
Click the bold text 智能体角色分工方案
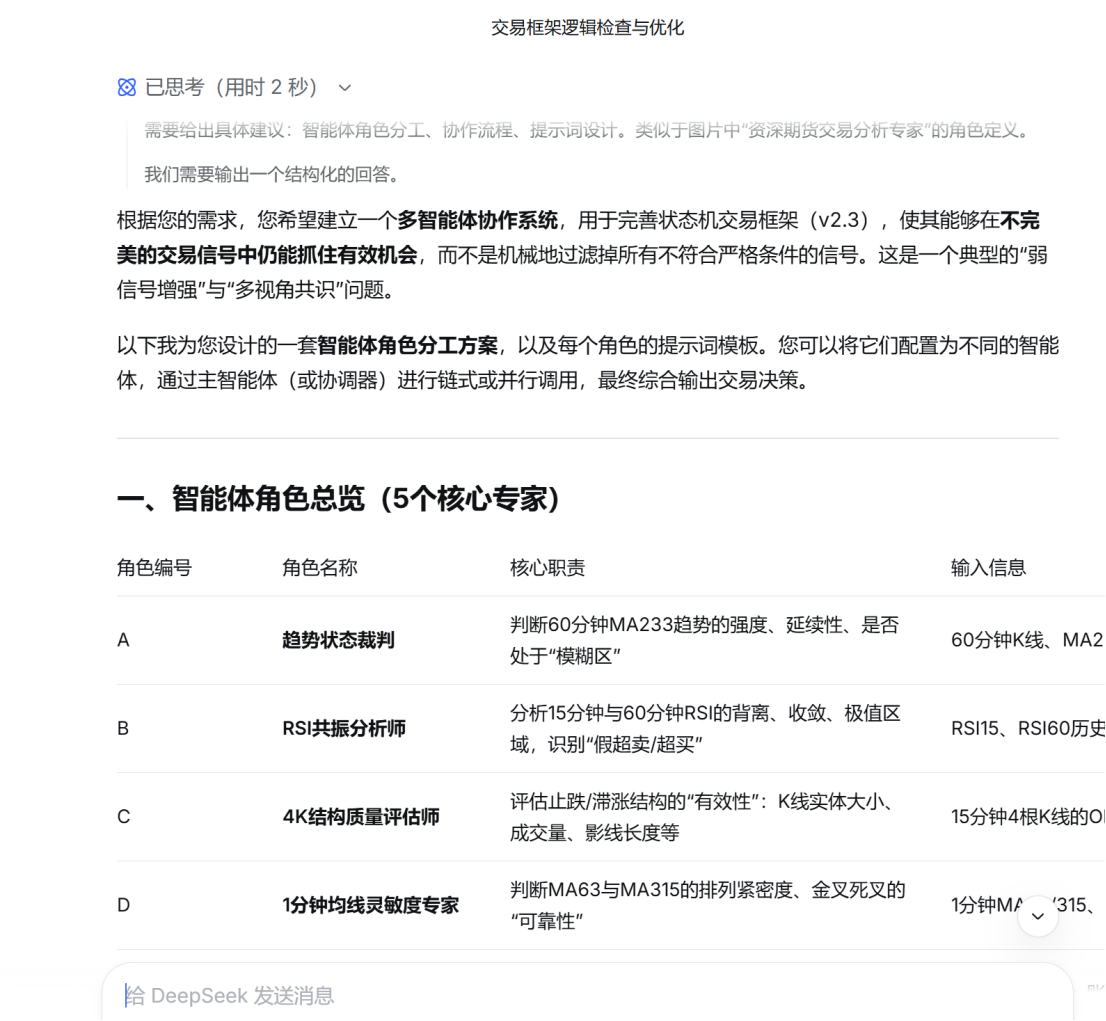(407, 346)
